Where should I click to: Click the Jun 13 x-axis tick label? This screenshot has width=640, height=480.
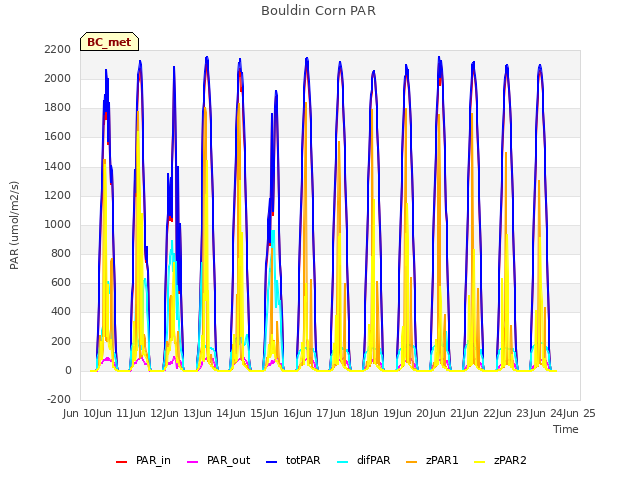[180, 413]
